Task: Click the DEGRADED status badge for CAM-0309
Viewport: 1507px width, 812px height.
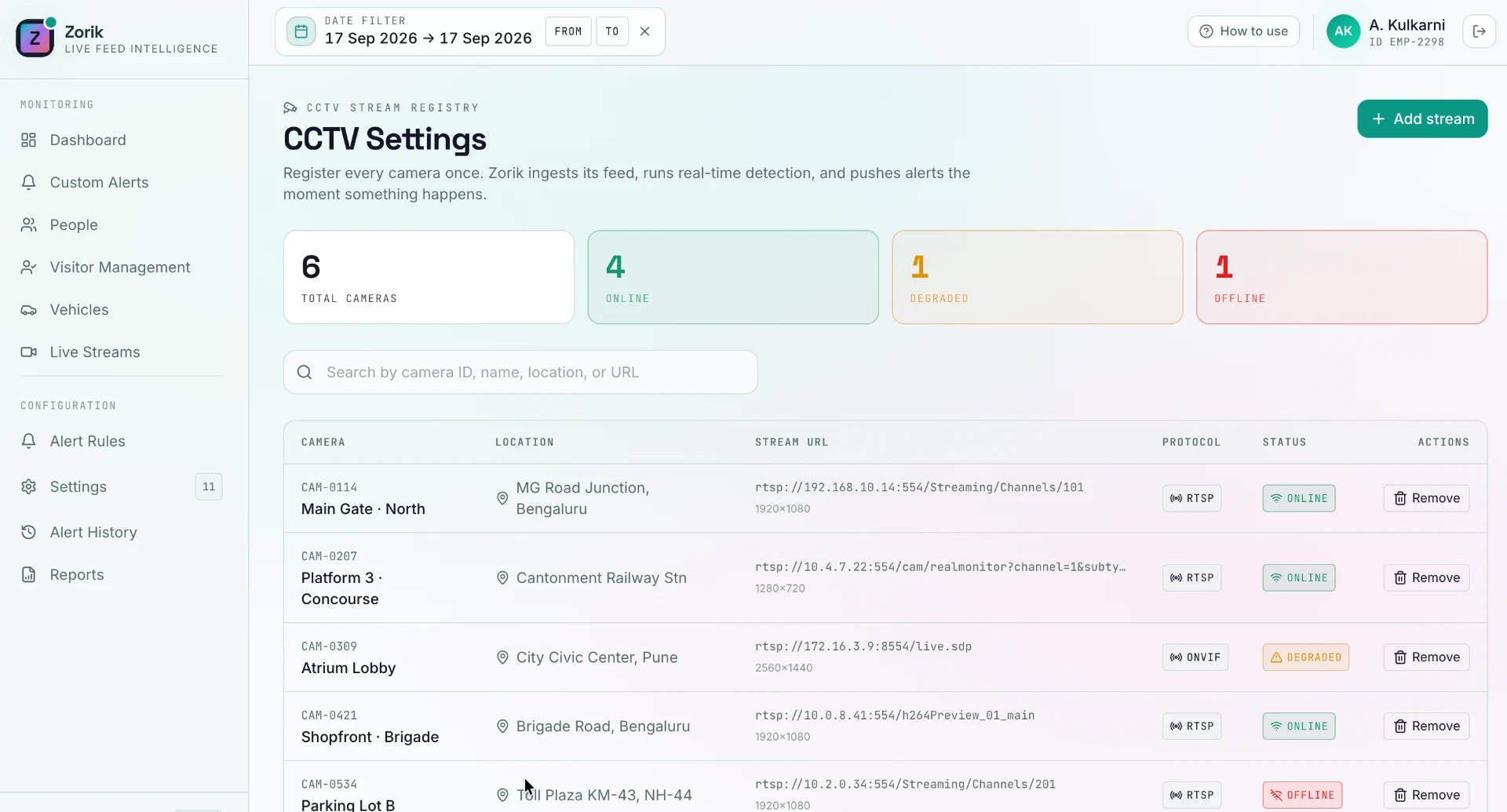Action: click(1305, 657)
